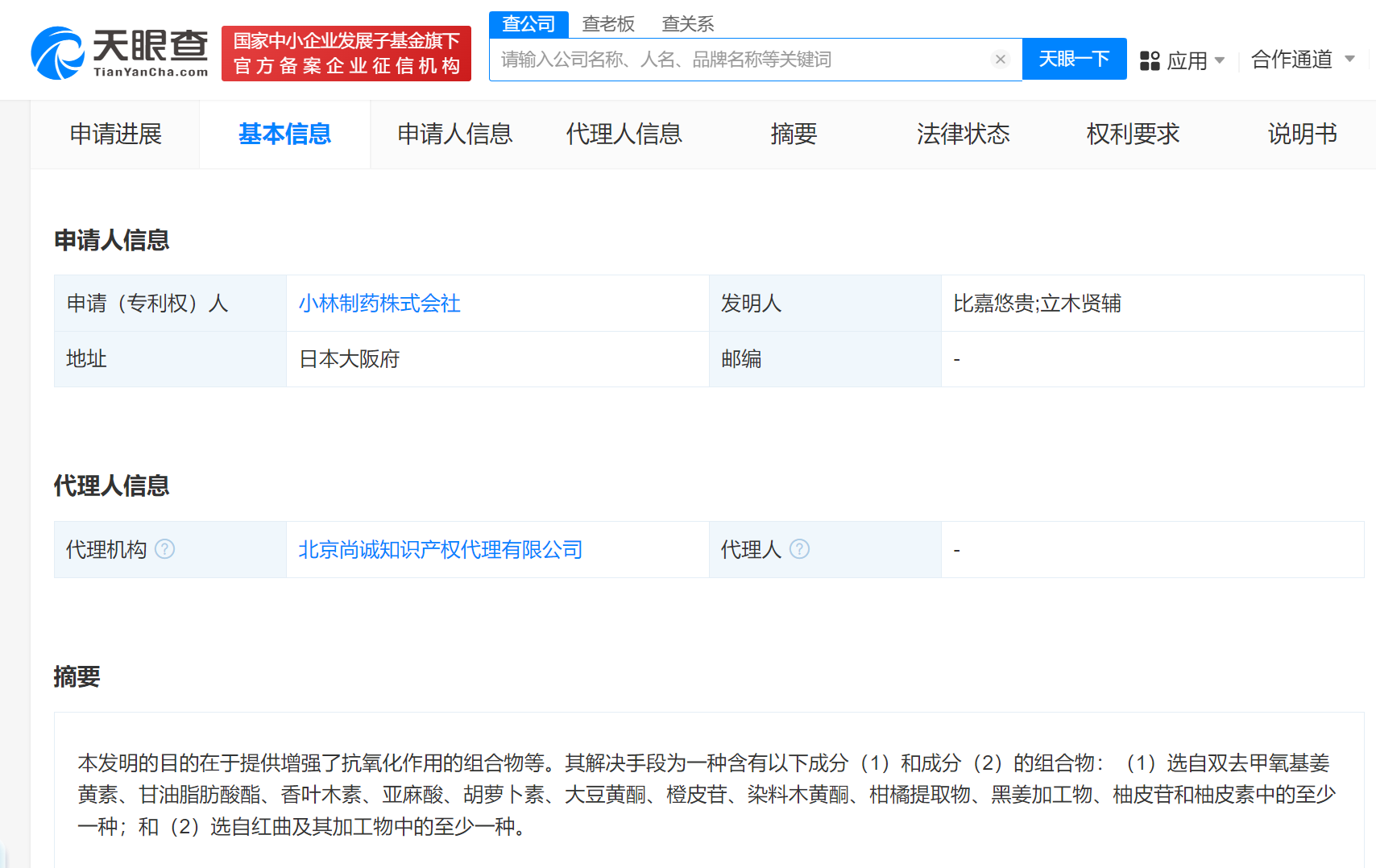Switch to the 查关系 search tab
This screenshot has width=1376, height=868.
click(687, 24)
